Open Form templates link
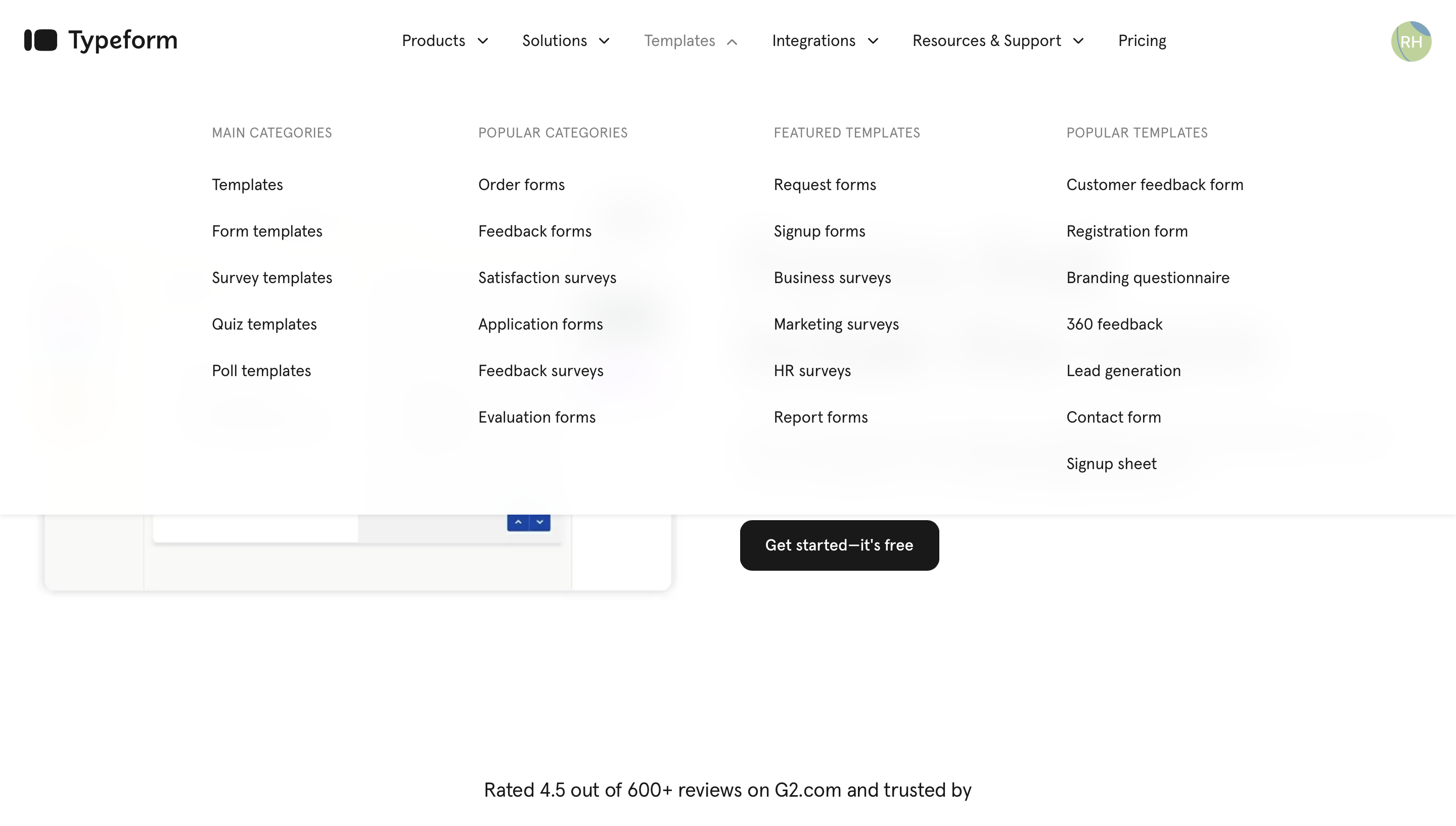Image resolution: width=1456 pixels, height=826 pixels. point(267,232)
